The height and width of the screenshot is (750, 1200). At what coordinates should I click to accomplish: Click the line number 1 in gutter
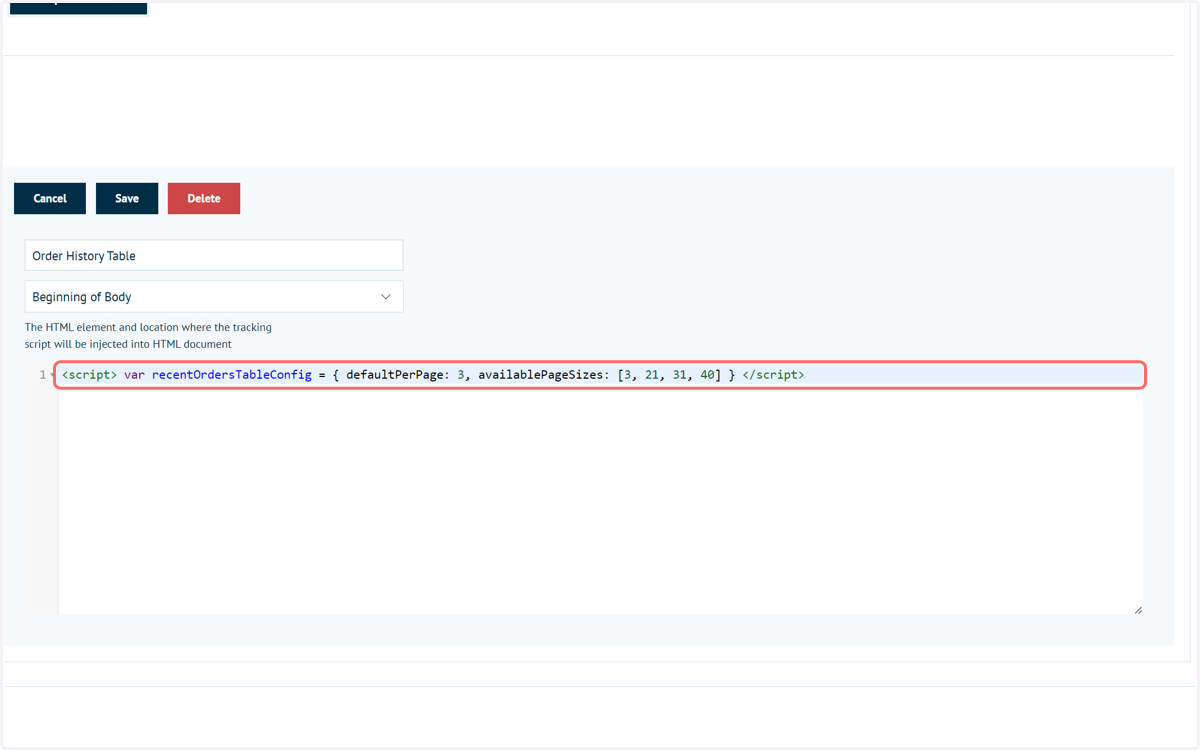(42, 375)
